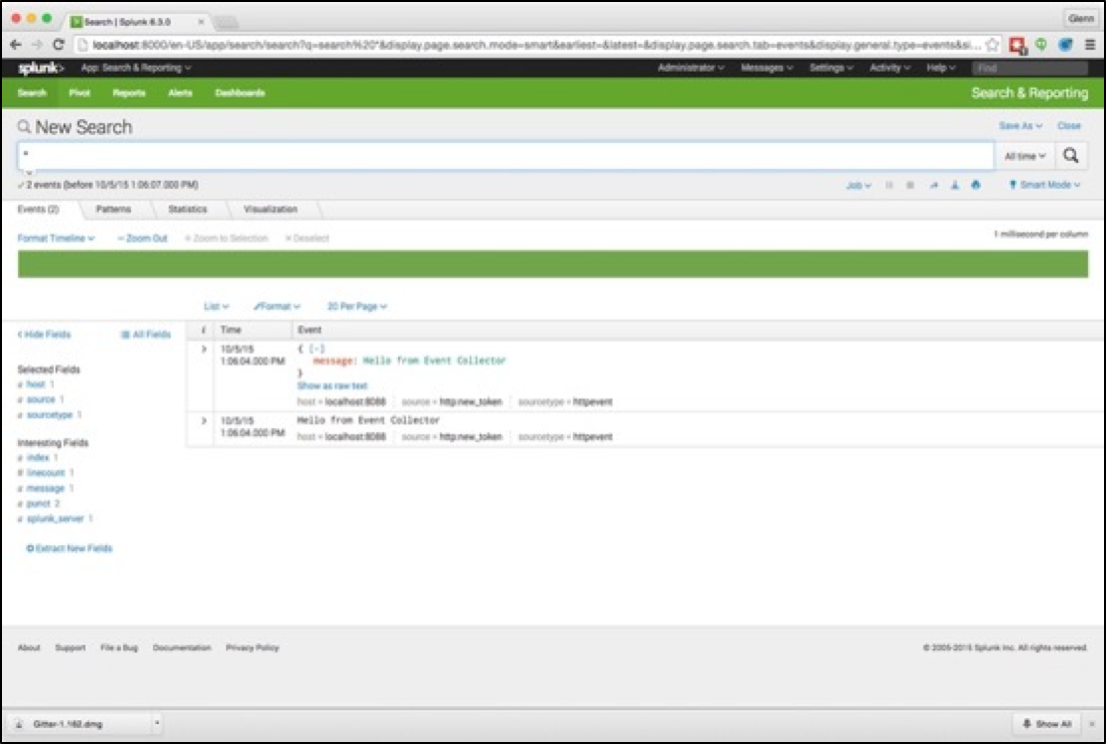Viewport: 1106px width, 744px height.
Task: Export the search results
Action: 954,185
